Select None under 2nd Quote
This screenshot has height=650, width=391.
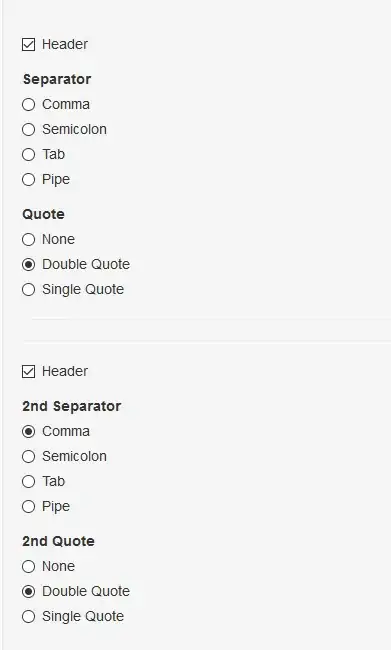pyautogui.click(x=28, y=567)
